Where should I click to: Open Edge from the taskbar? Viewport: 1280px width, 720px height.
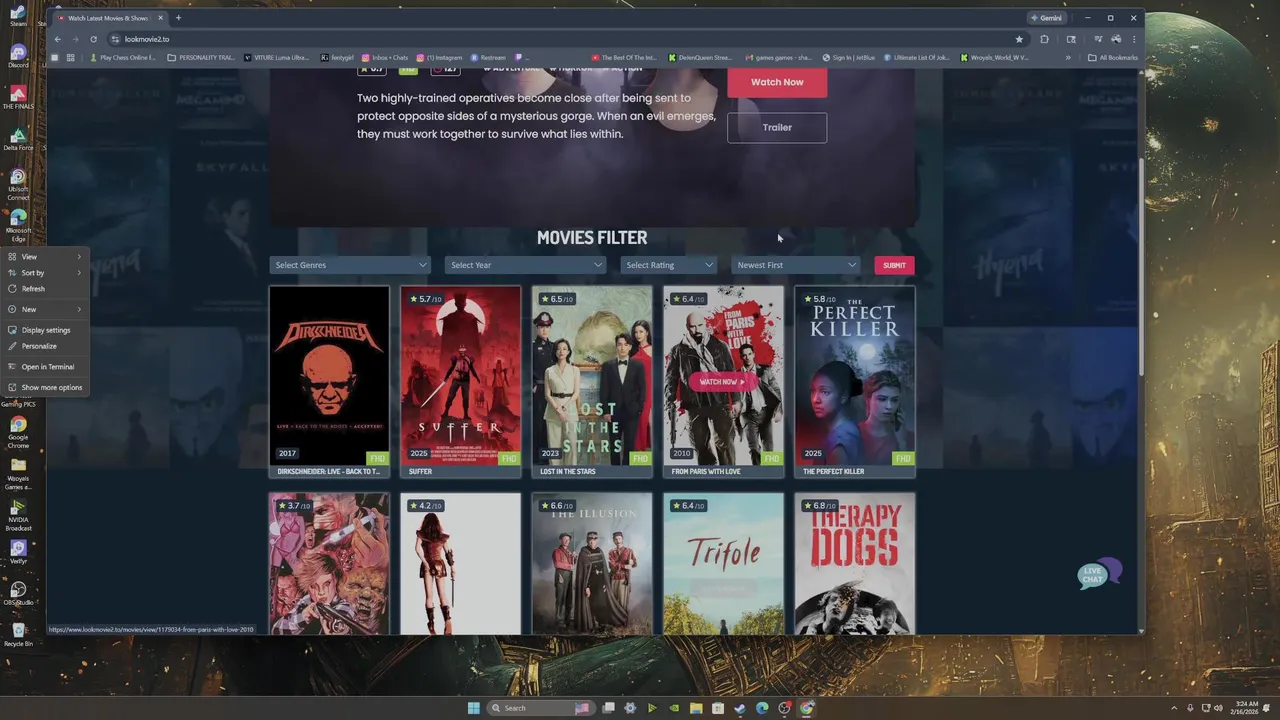[x=762, y=708]
